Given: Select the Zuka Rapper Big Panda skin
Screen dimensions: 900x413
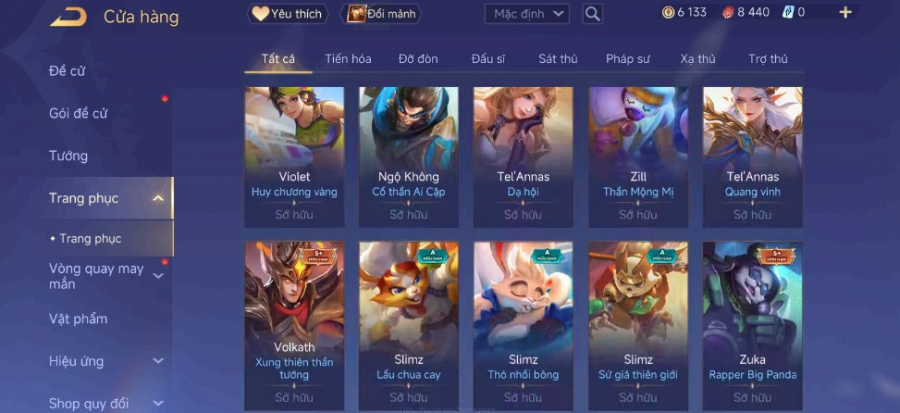Looking at the screenshot, I should click(x=752, y=325).
